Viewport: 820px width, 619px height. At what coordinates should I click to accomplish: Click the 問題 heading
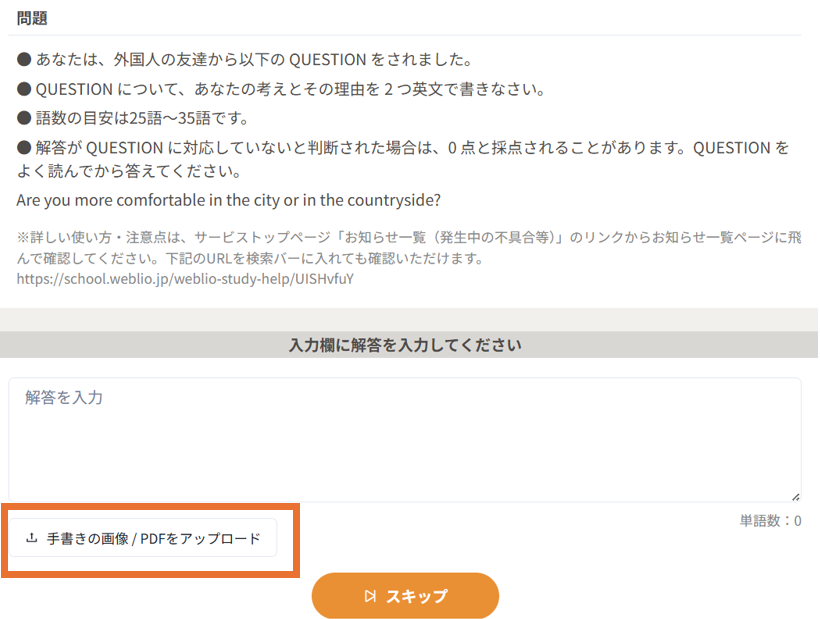pos(32,18)
